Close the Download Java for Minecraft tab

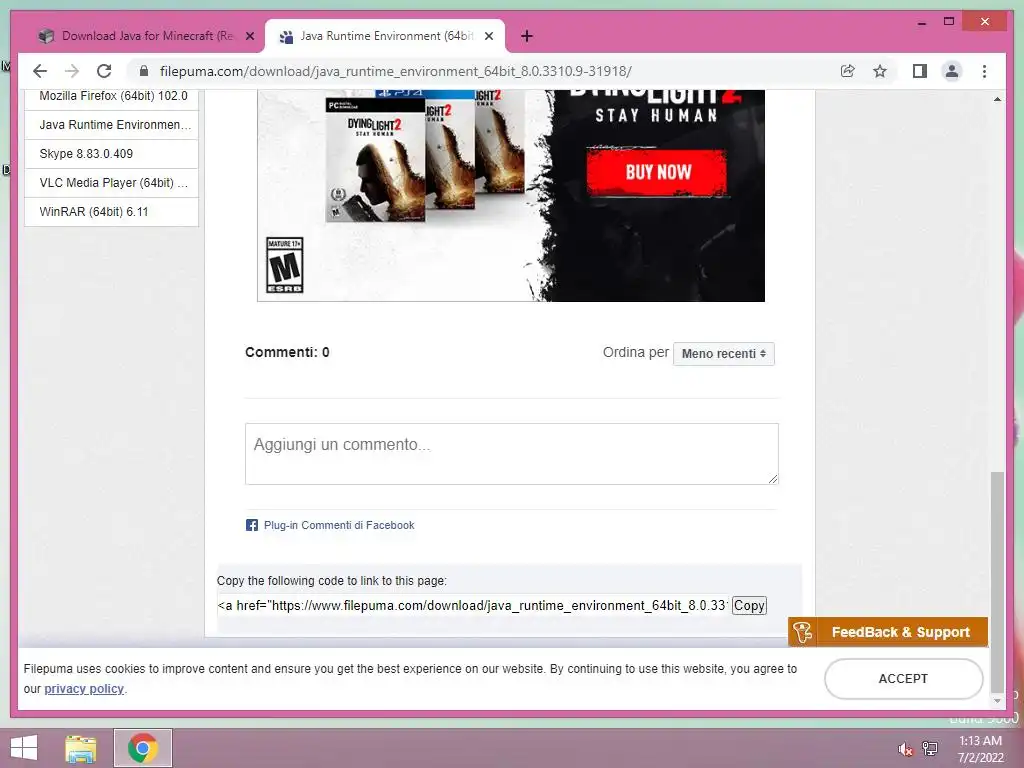[249, 37]
